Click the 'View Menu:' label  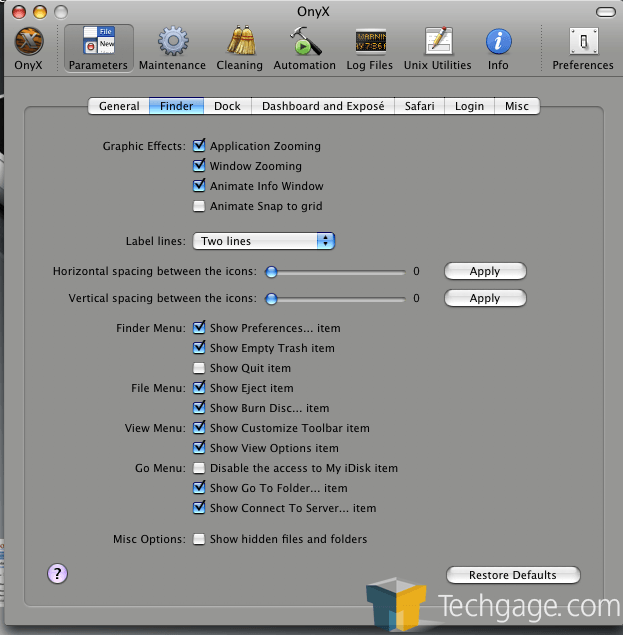[x=155, y=428]
